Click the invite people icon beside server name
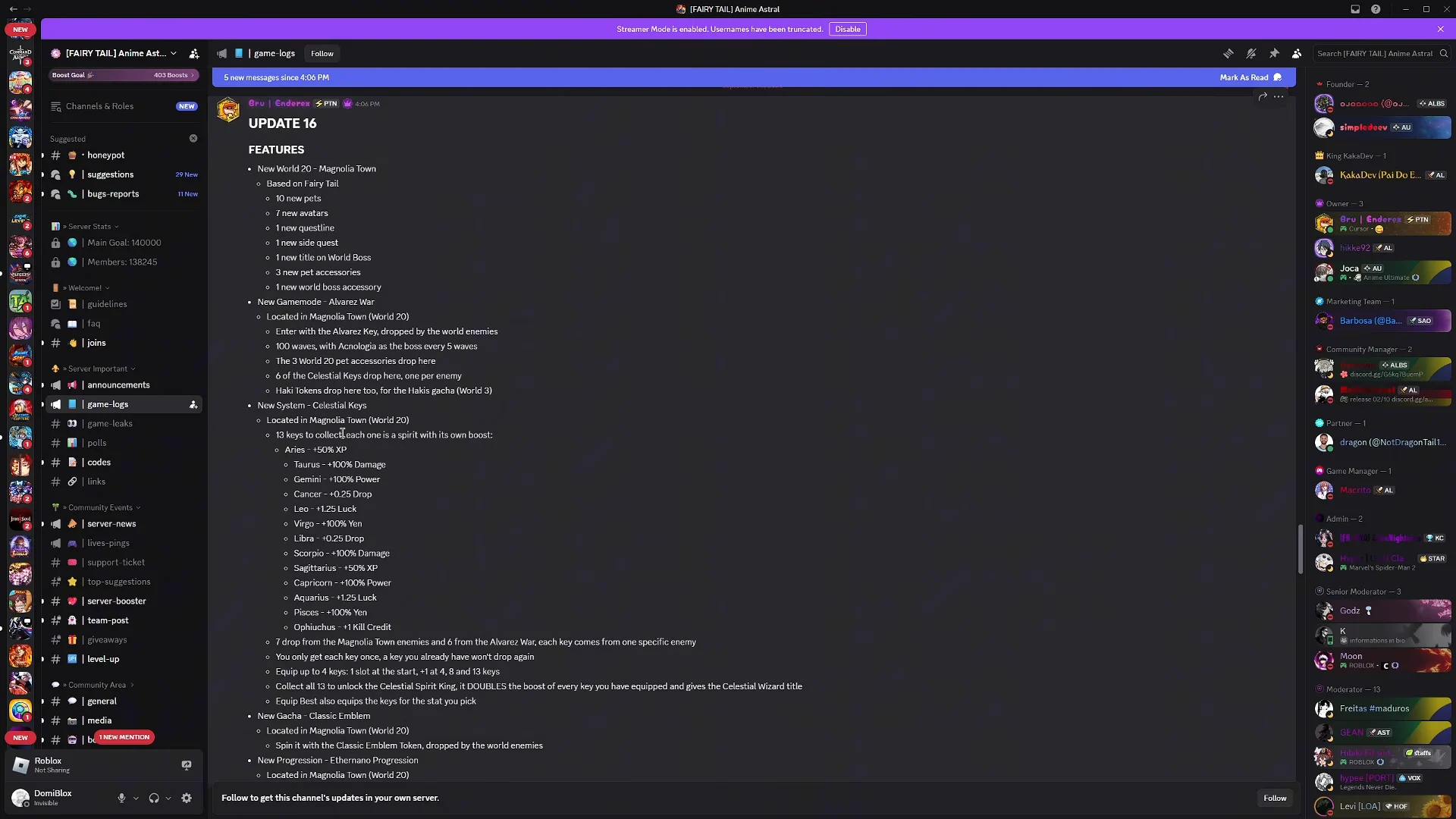 (194, 53)
